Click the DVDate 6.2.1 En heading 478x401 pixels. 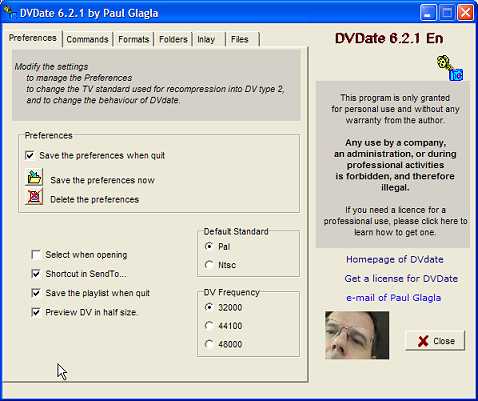tap(389, 38)
